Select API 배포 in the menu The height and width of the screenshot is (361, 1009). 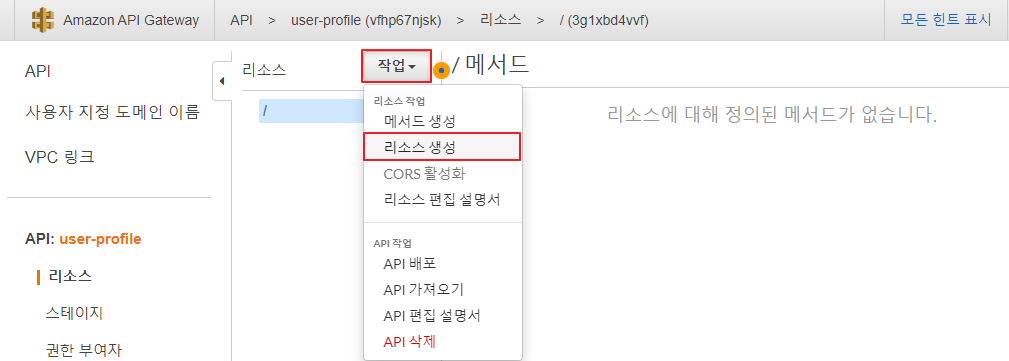(410, 263)
